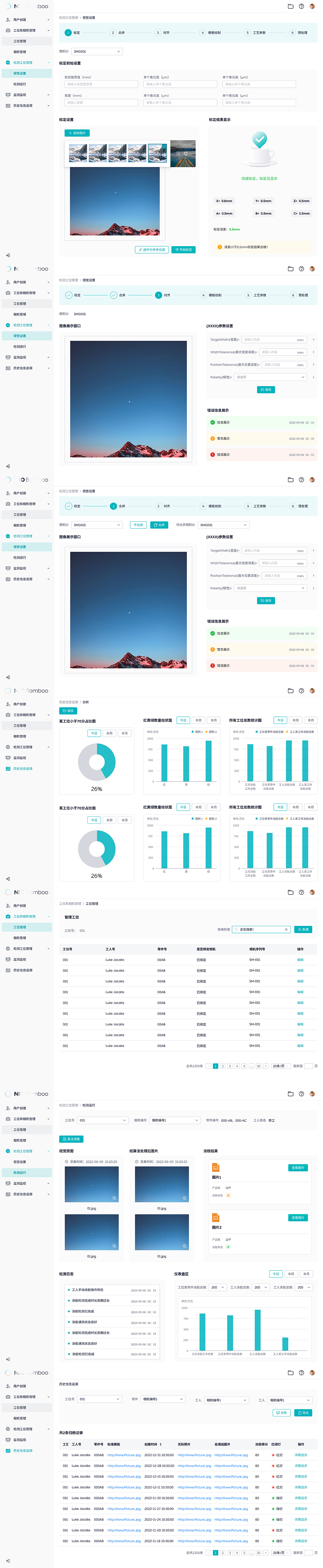This screenshot has height=1568, width=323.
Task: Go to previous page in 共2条归档记录 pagination
Action: pos(208,1552)
